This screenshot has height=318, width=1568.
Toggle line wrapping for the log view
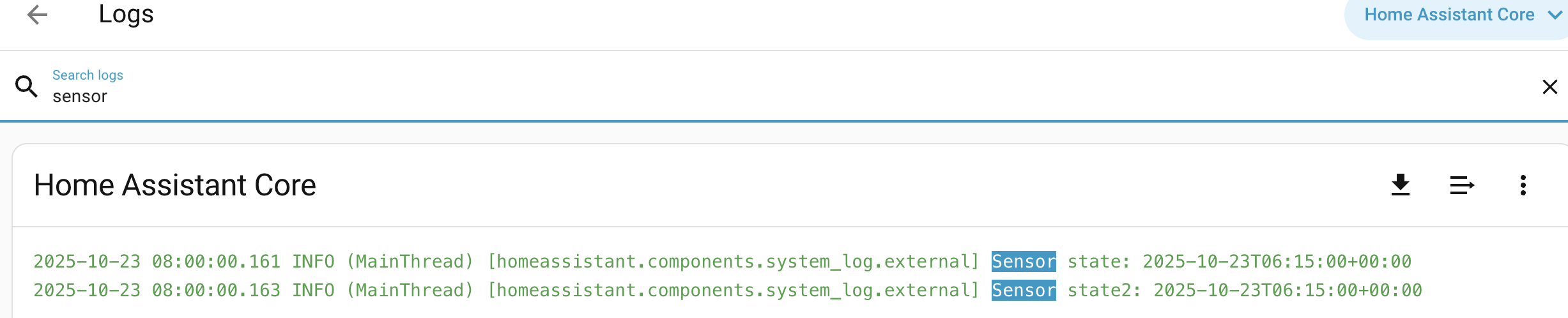[1461, 185]
